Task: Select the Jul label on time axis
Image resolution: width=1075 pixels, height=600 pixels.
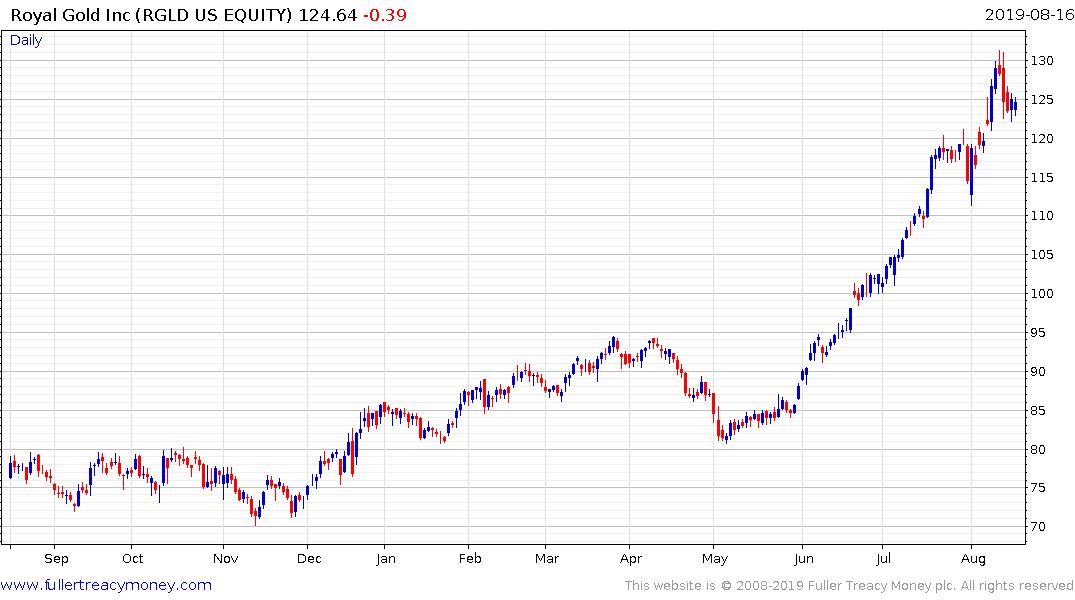Action: coord(884,559)
